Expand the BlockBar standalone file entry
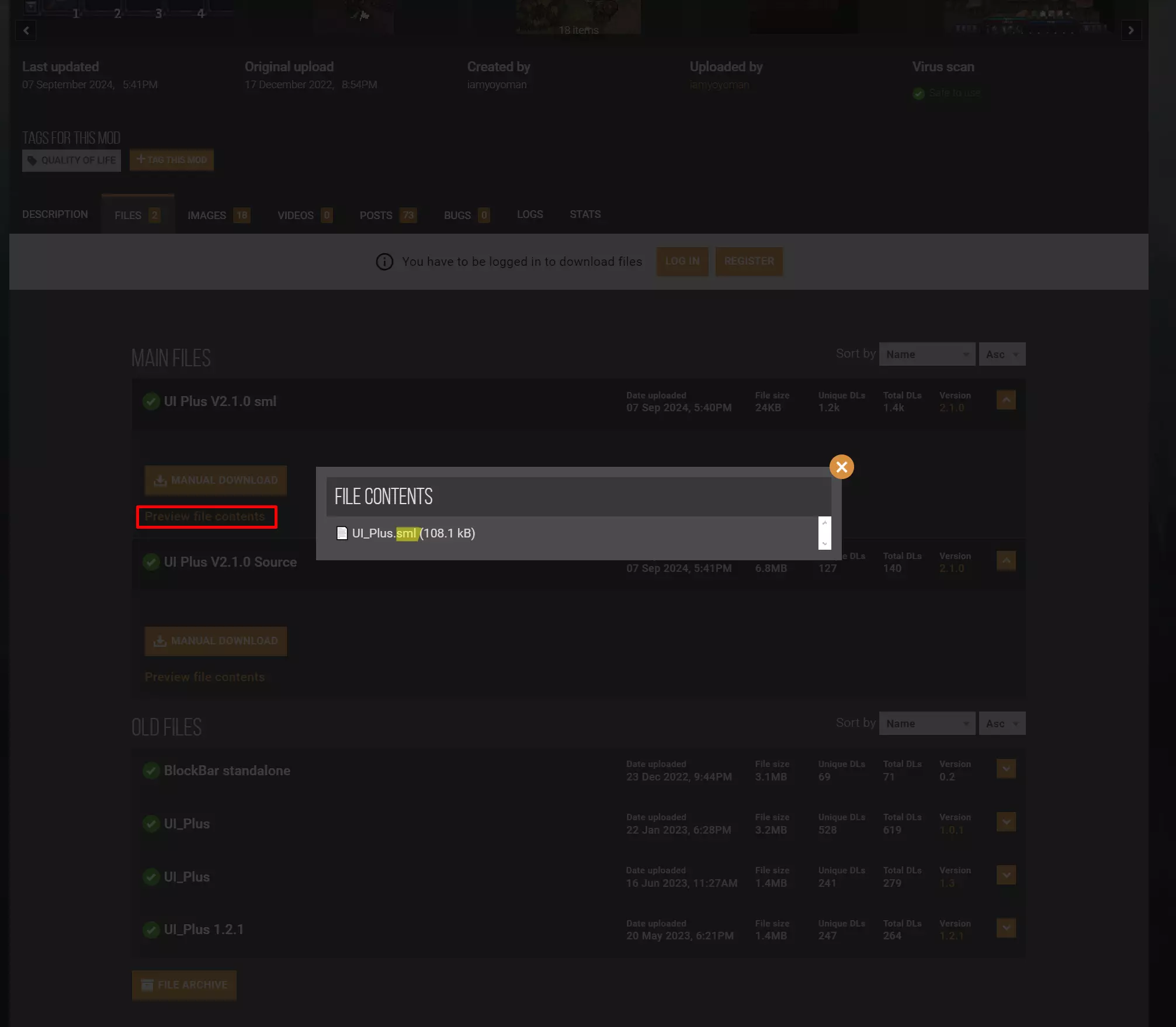This screenshot has width=1176, height=1027. tap(1005, 769)
